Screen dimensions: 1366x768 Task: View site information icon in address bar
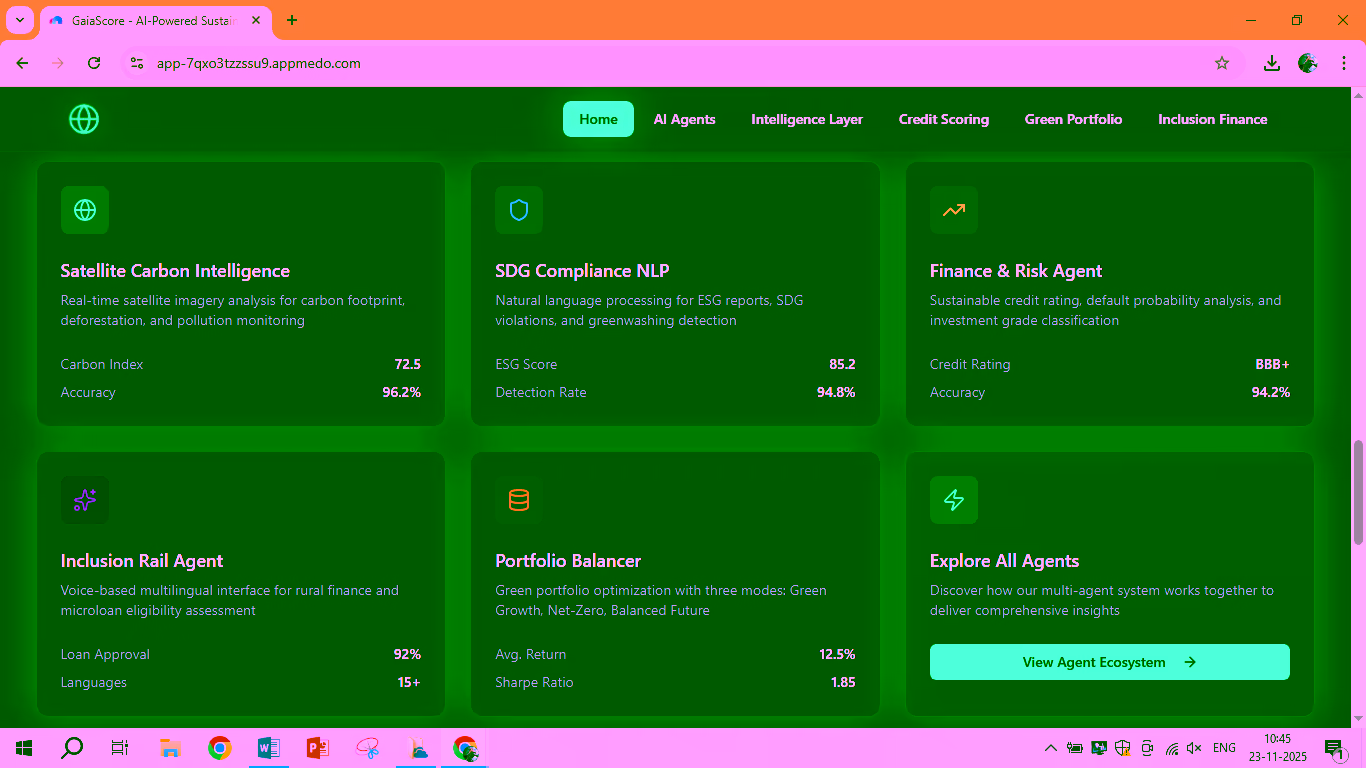(x=137, y=63)
